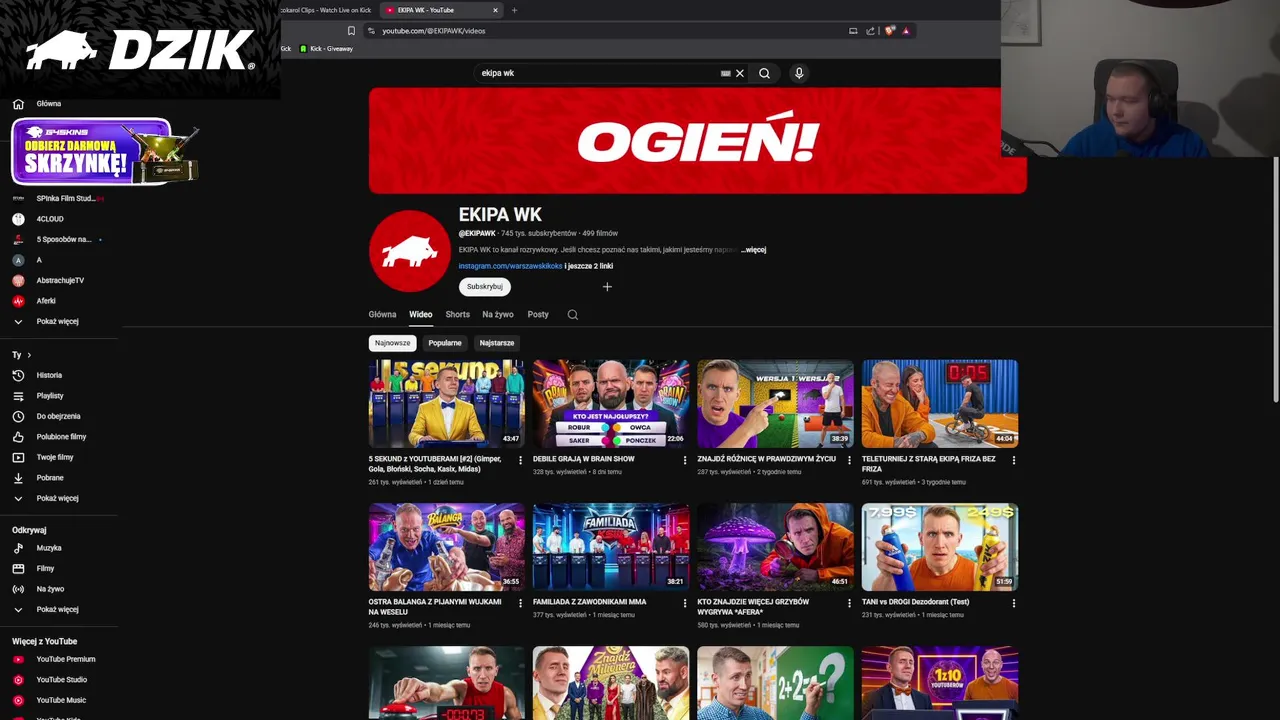The height and width of the screenshot is (720, 1280).
Task: Open YouTube Premium in the sidebar
Action: (x=65, y=659)
